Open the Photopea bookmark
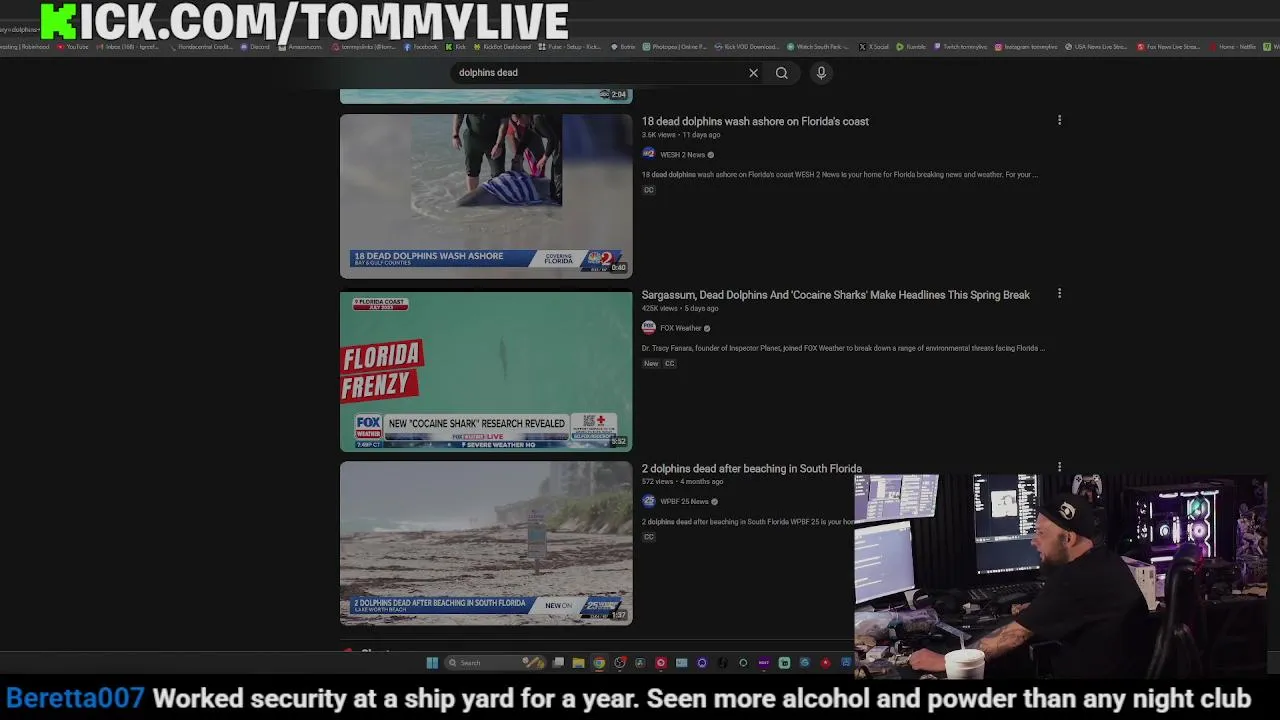Image resolution: width=1280 pixels, height=720 pixels. pyautogui.click(x=675, y=47)
